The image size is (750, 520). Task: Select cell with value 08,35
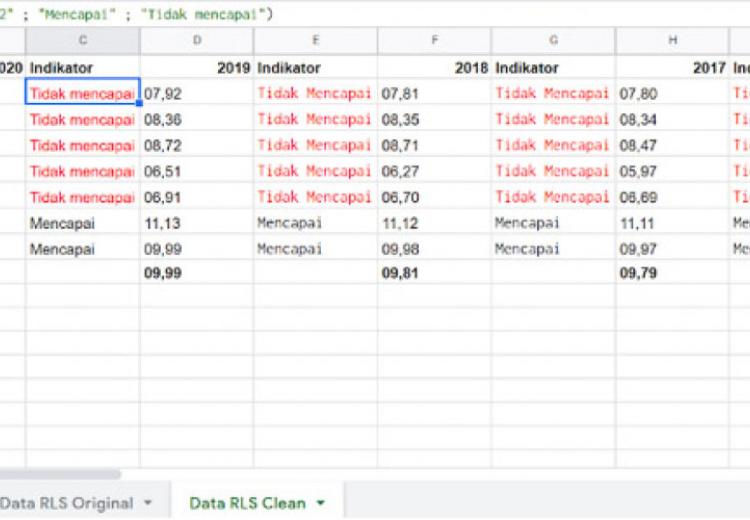click(x=434, y=119)
